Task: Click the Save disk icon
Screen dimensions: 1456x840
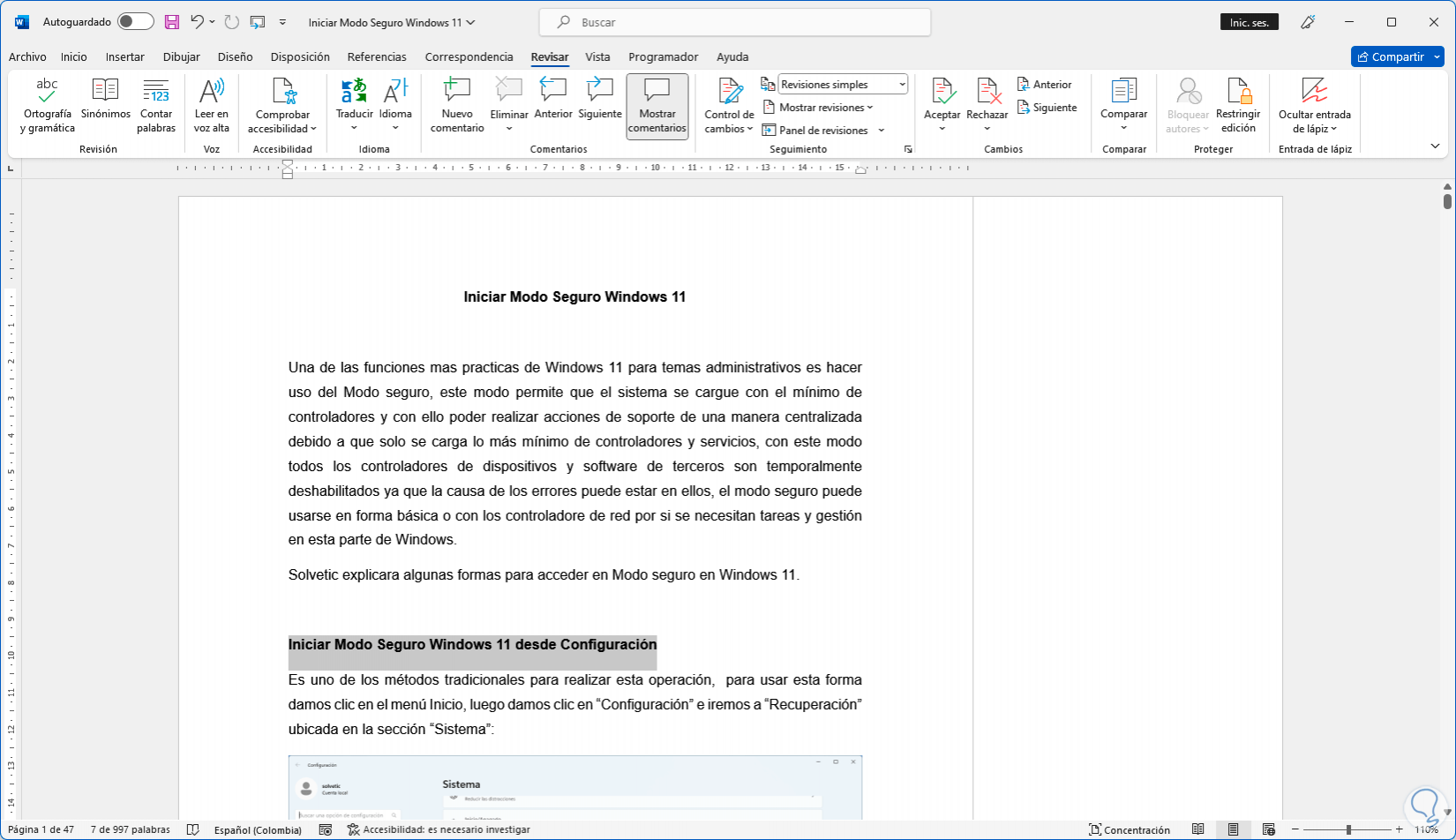Action: coord(172,22)
